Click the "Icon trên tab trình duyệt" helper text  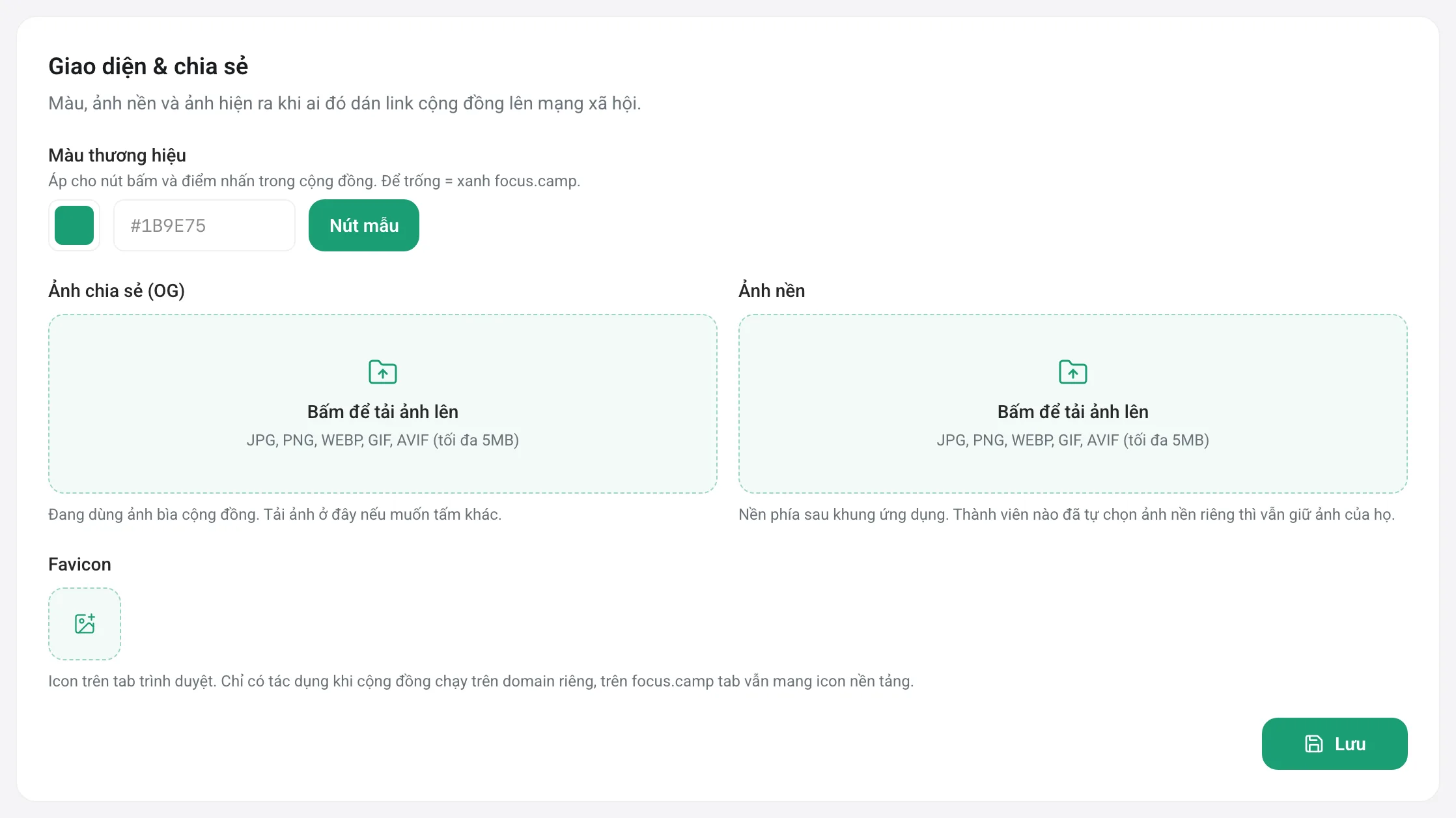click(x=481, y=681)
